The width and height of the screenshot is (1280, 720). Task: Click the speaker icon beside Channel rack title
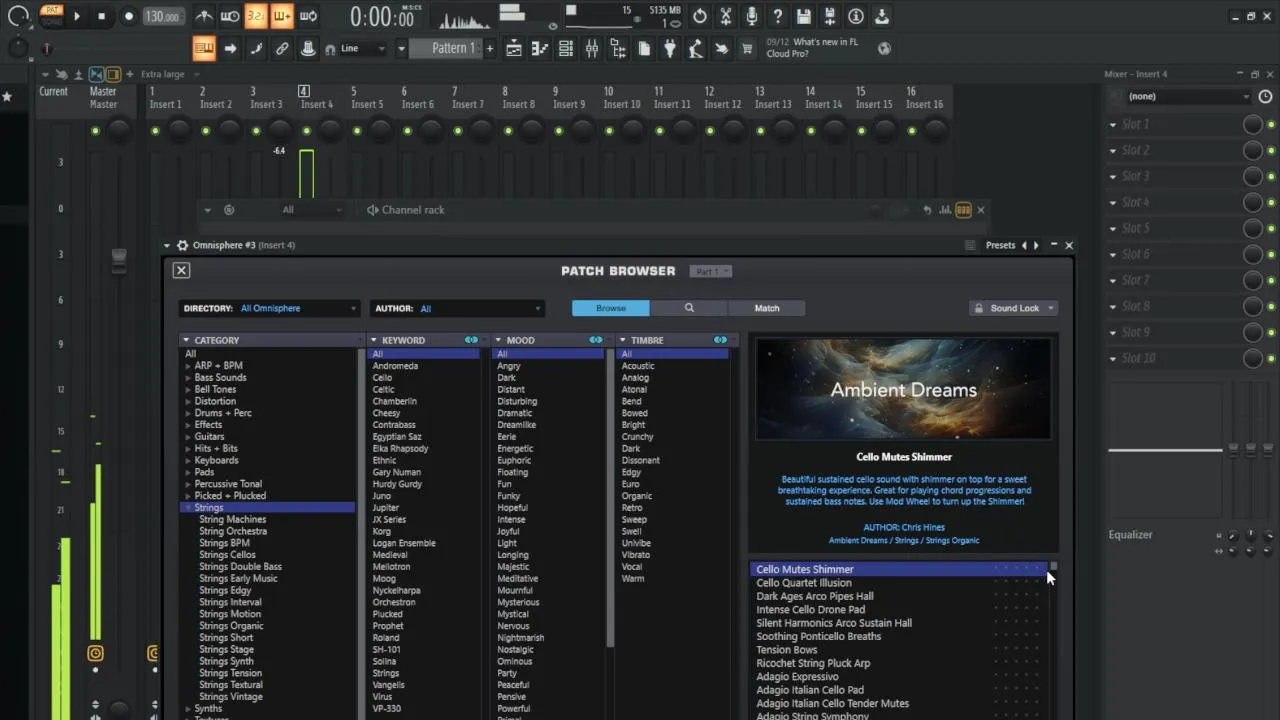(x=372, y=210)
